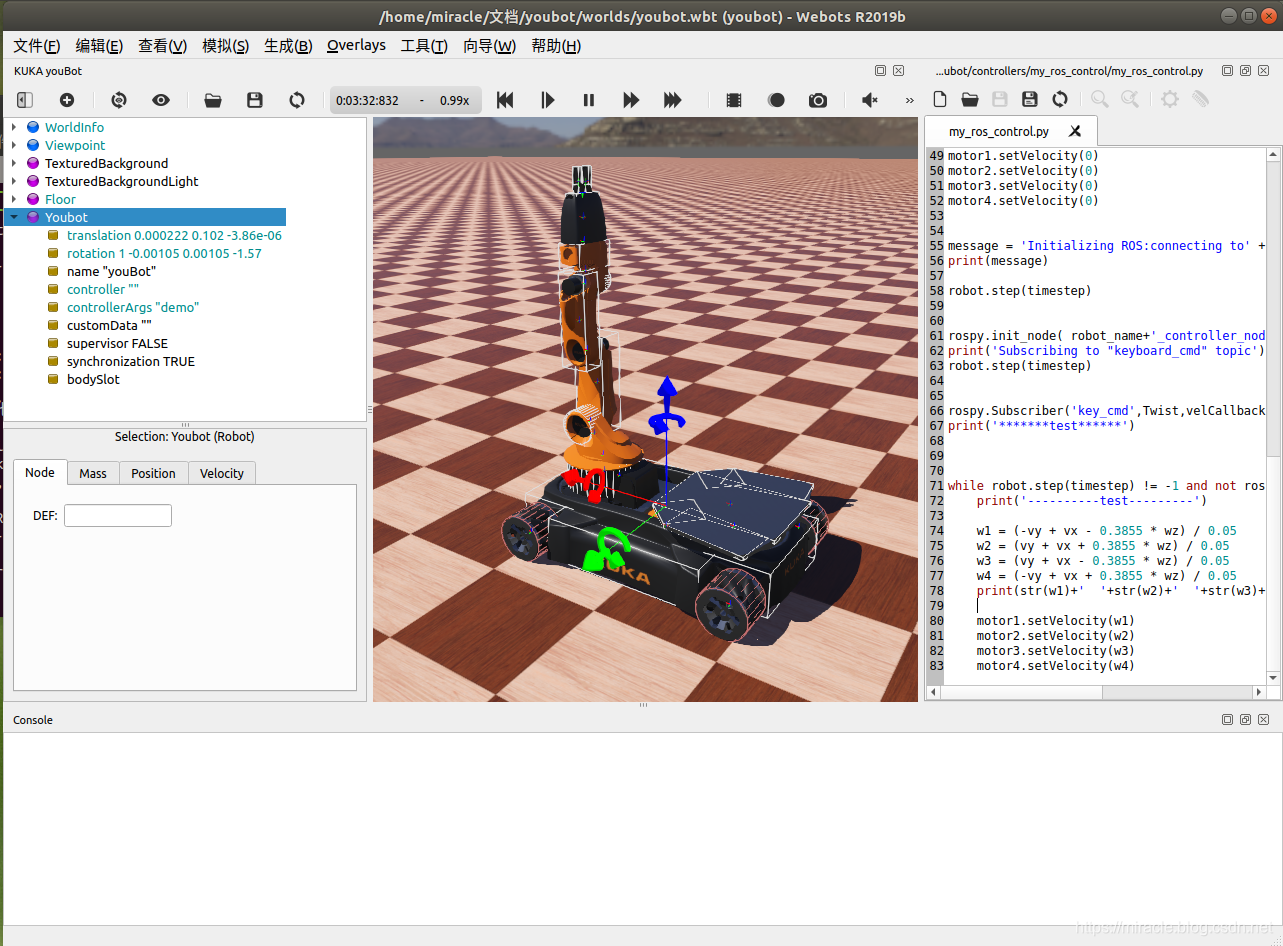Click the DEF name input field

[x=118, y=515]
